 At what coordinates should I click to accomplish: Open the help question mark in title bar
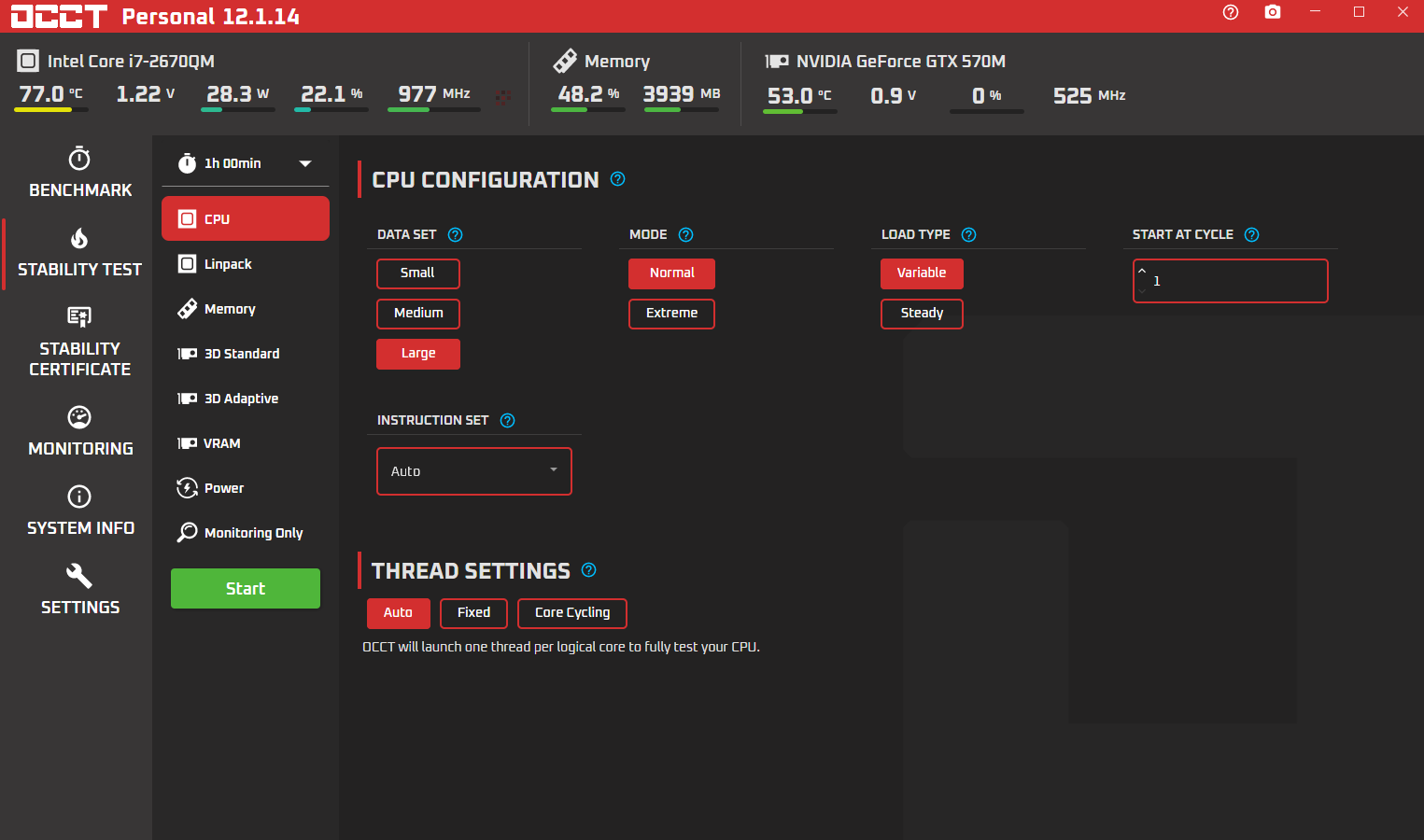tap(1231, 12)
